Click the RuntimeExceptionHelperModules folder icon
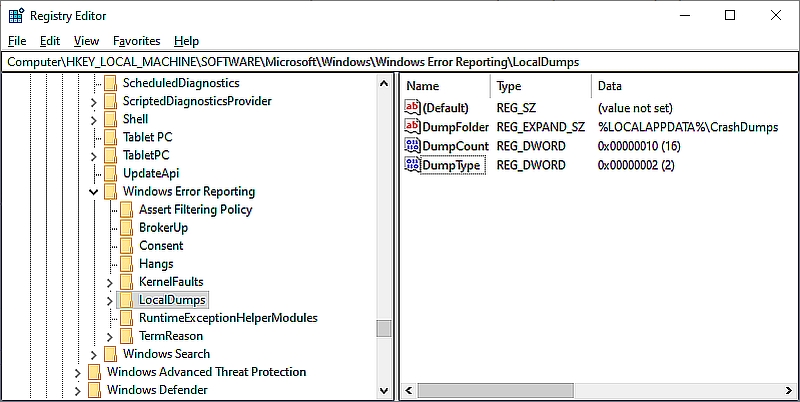 [127, 318]
